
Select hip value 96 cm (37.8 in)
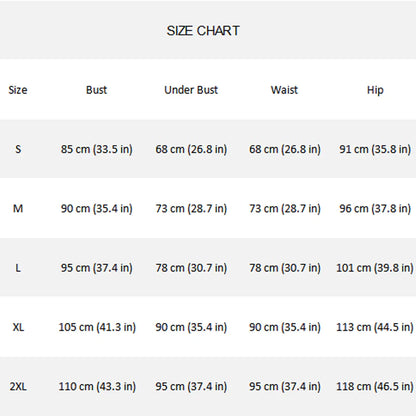[375, 209]
